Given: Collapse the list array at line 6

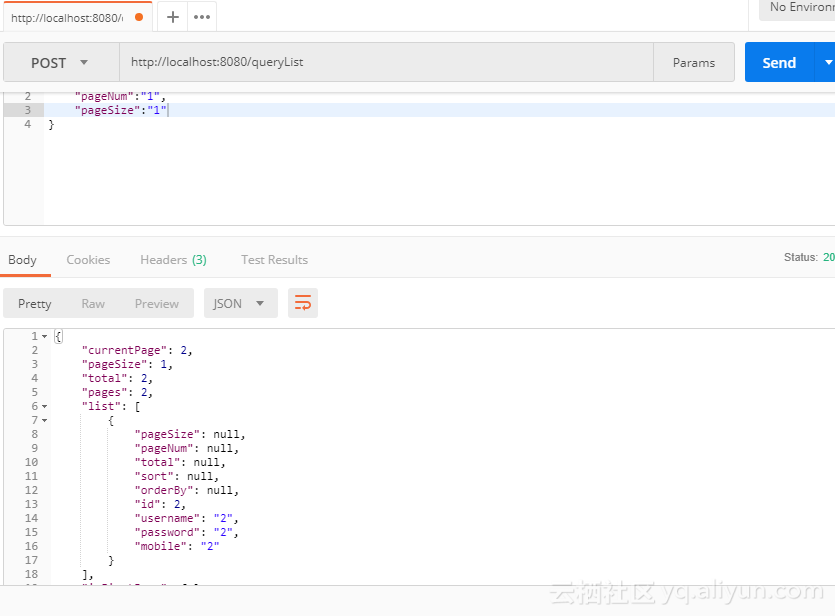Looking at the screenshot, I should coord(44,407).
